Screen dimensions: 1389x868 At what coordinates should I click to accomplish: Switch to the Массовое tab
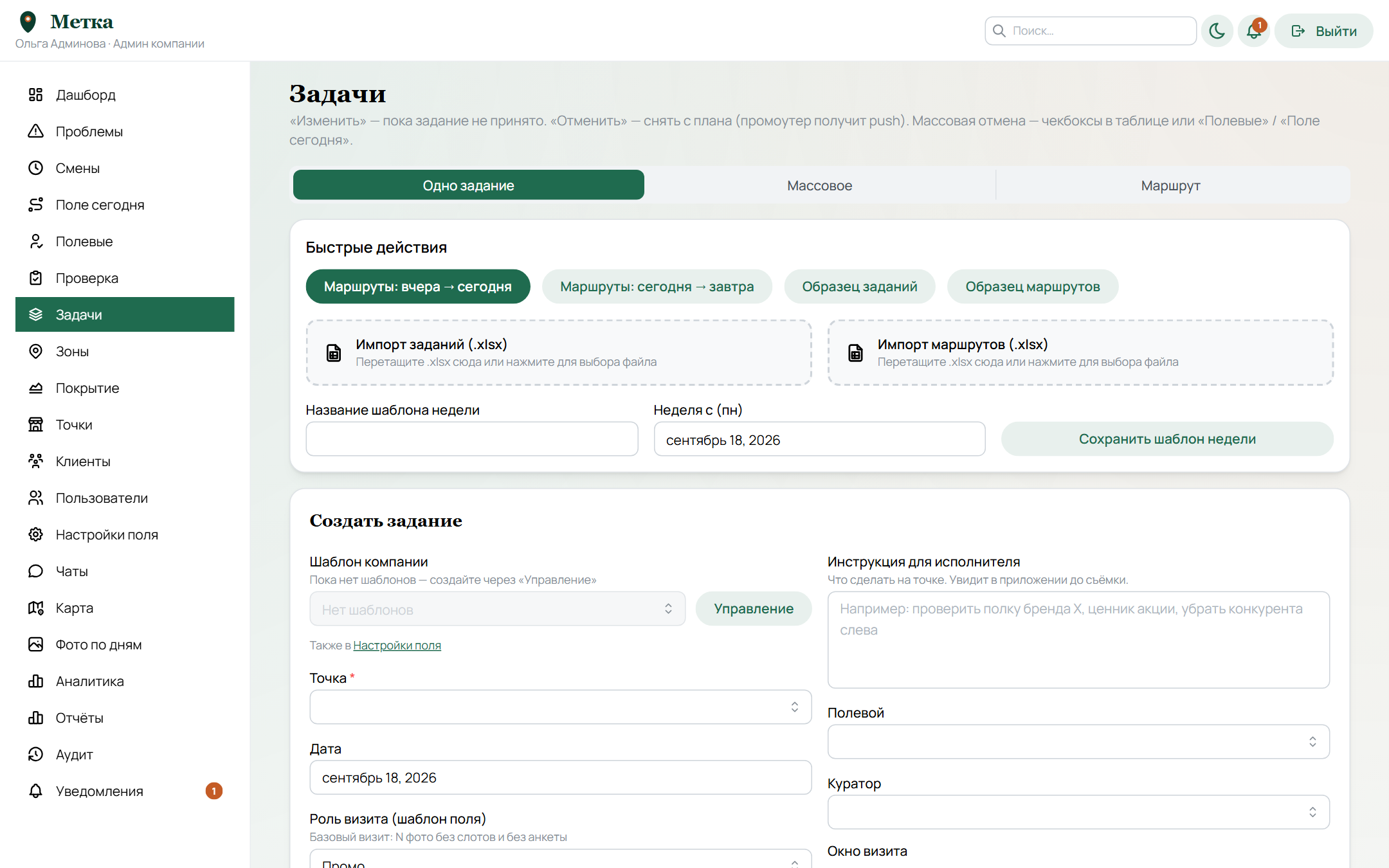819,185
